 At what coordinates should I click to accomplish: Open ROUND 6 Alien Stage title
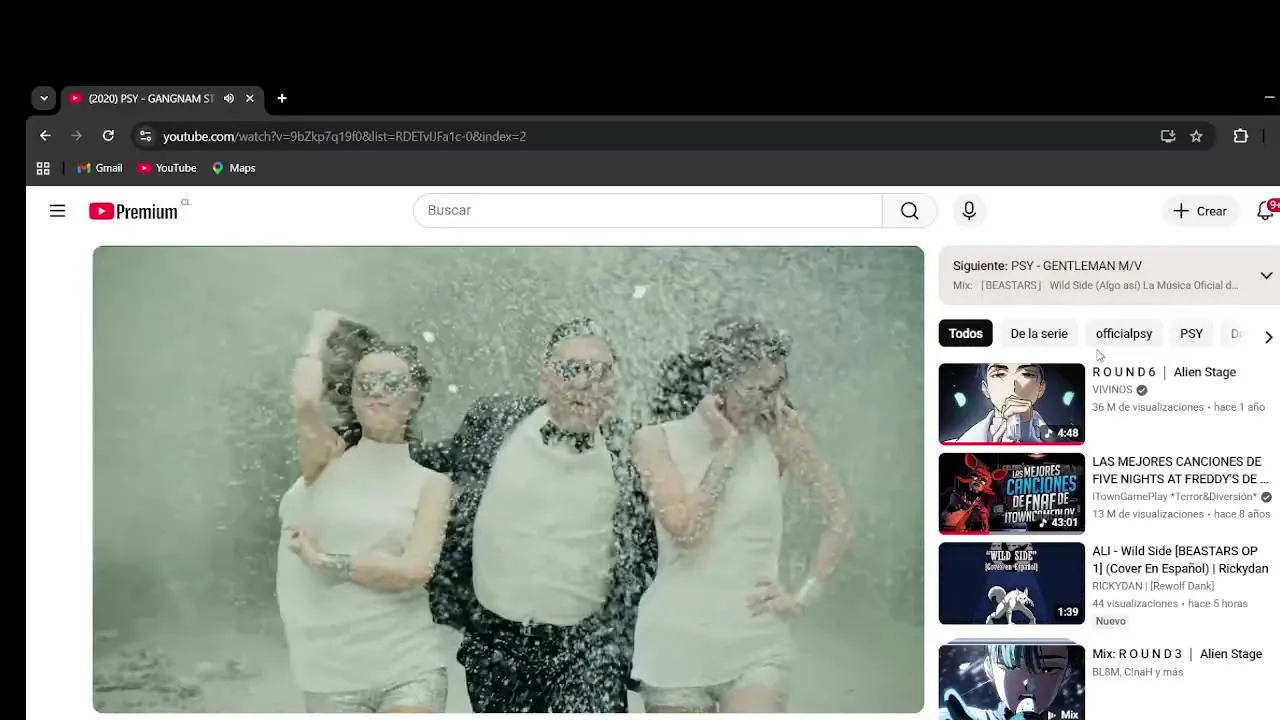(x=1164, y=372)
